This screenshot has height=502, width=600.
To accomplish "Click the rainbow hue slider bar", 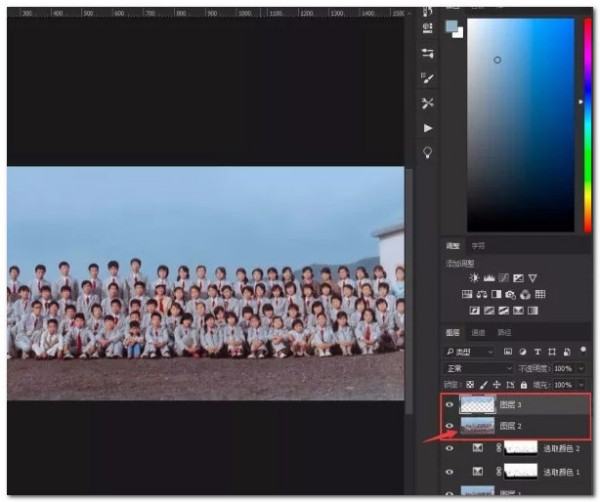I will (588, 126).
